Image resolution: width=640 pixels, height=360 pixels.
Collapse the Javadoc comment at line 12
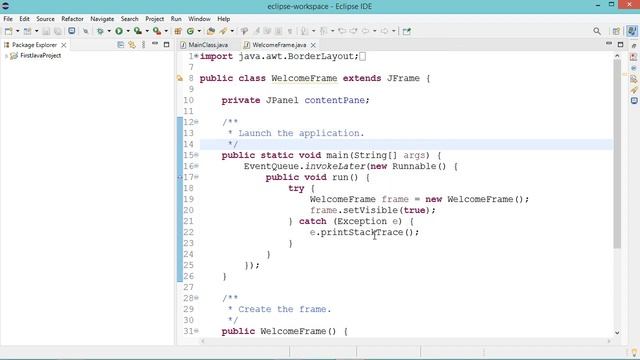[196, 122]
